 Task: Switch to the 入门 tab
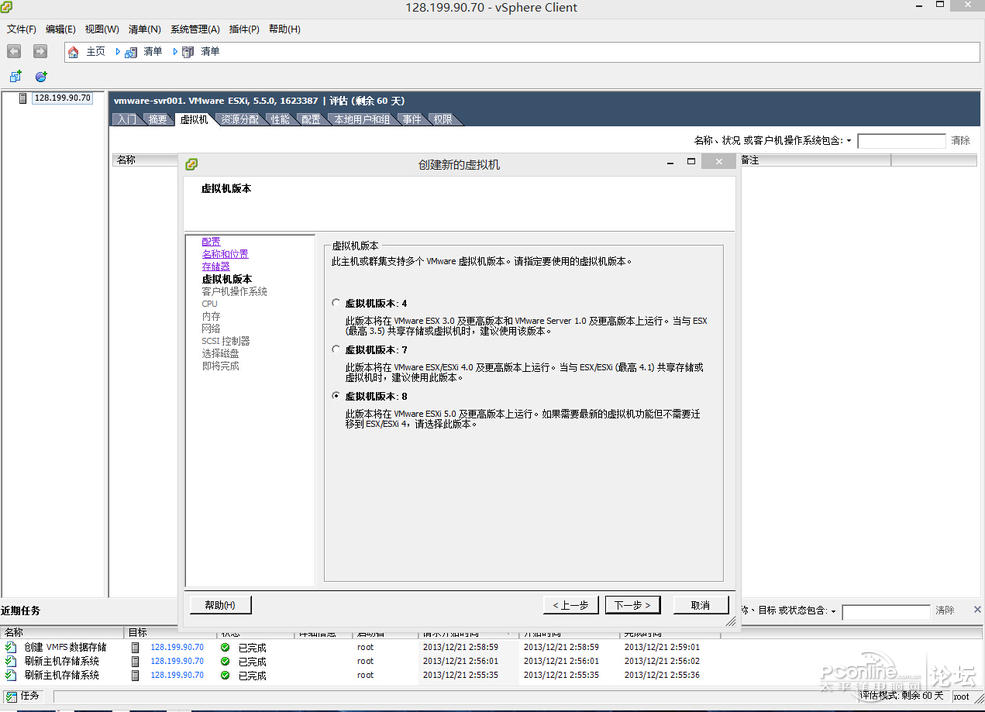(126, 119)
